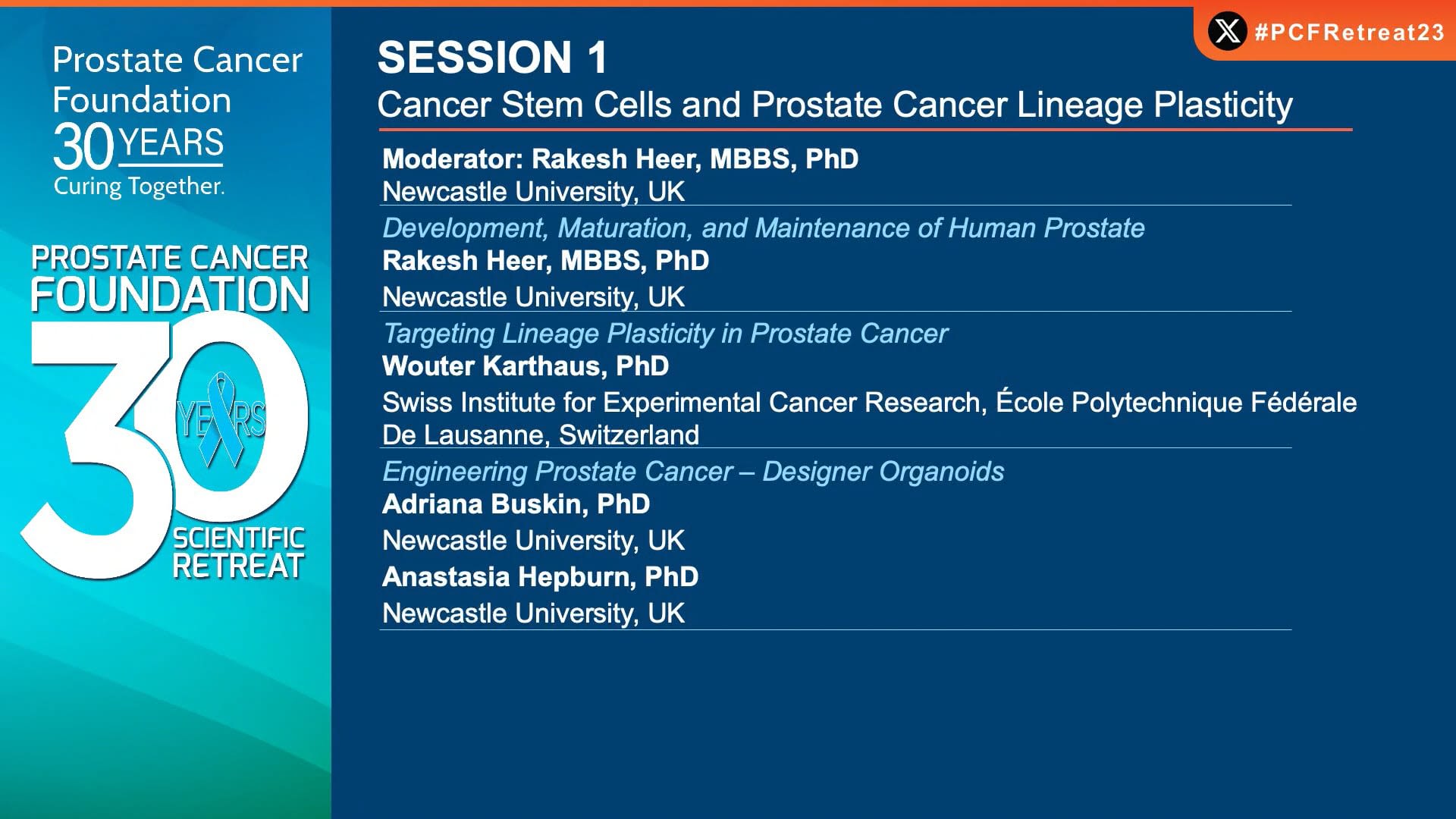Click the SESSION 1 heading
Viewport: 1456px width, 819px height.
point(492,57)
